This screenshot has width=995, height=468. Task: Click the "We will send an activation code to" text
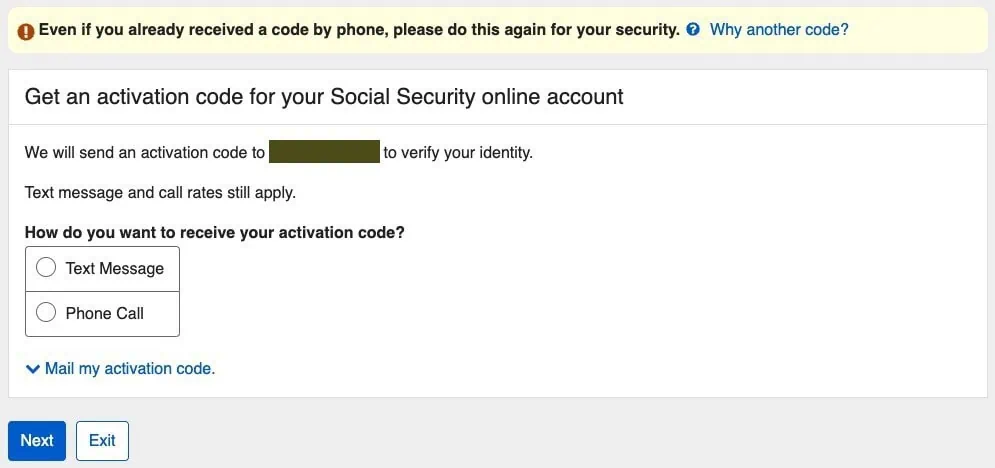(145, 153)
